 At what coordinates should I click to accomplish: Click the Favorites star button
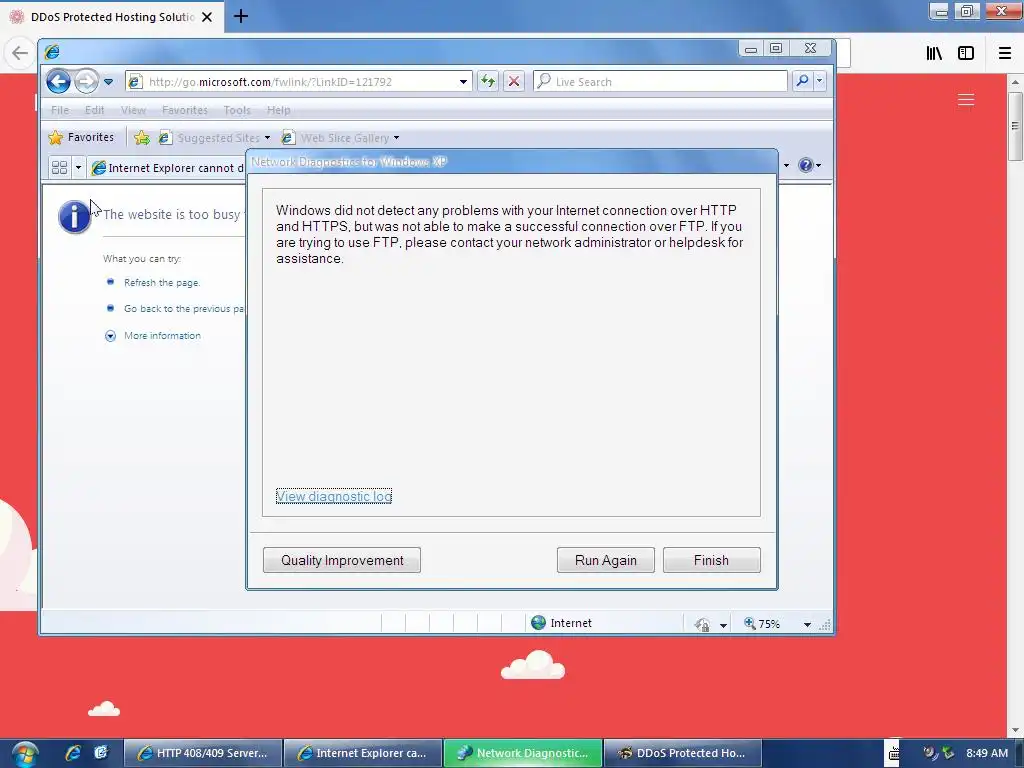[82, 137]
